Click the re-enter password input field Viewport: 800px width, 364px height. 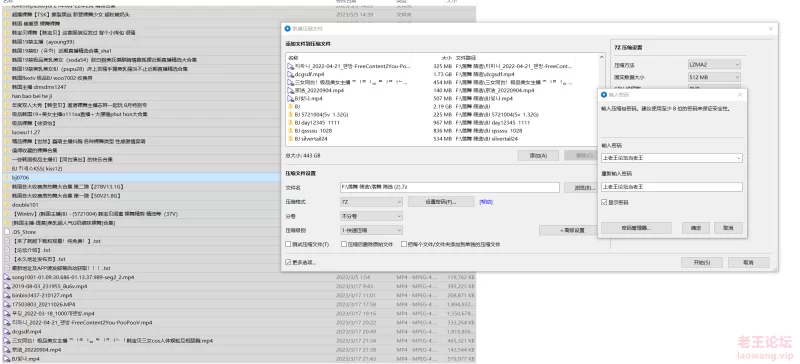(x=671, y=187)
